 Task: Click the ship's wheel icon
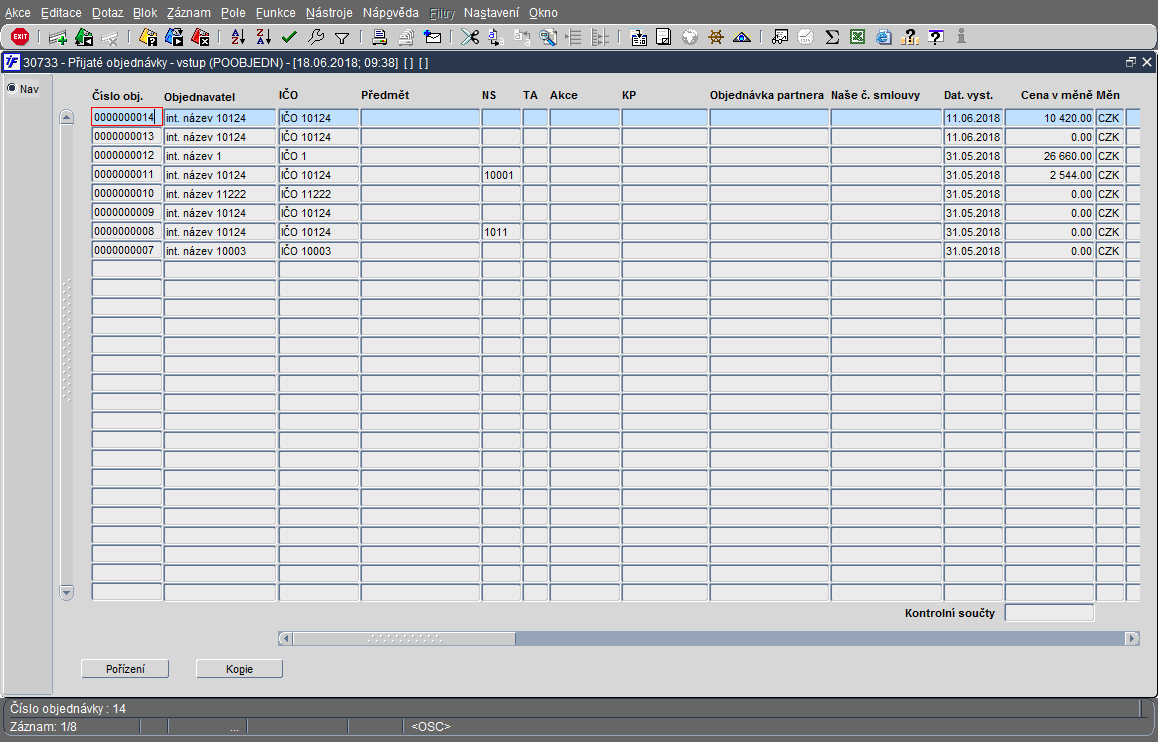coord(716,37)
